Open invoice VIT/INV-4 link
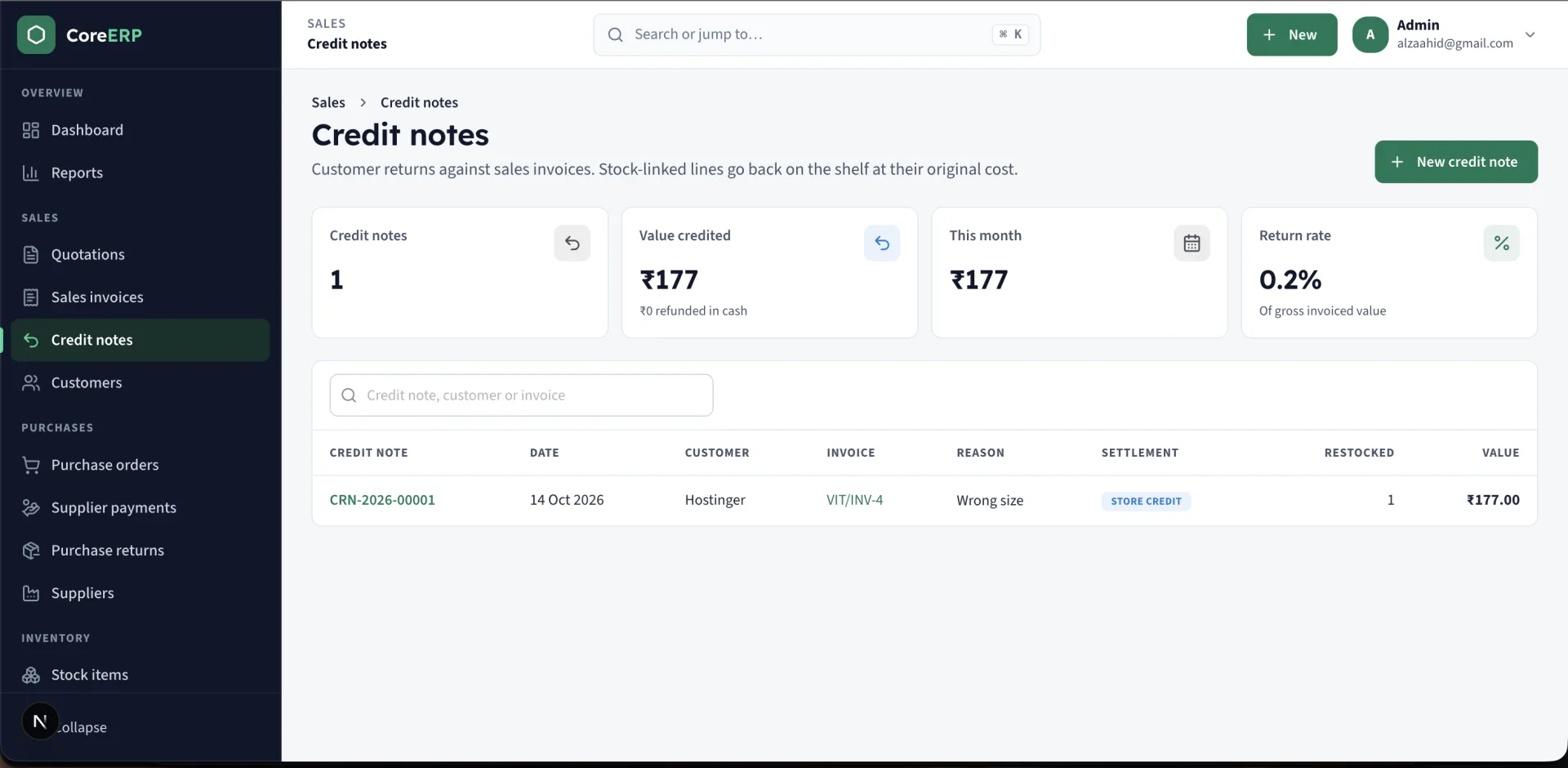This screenshot has height=768, width=1568. (x=854, y=500)
